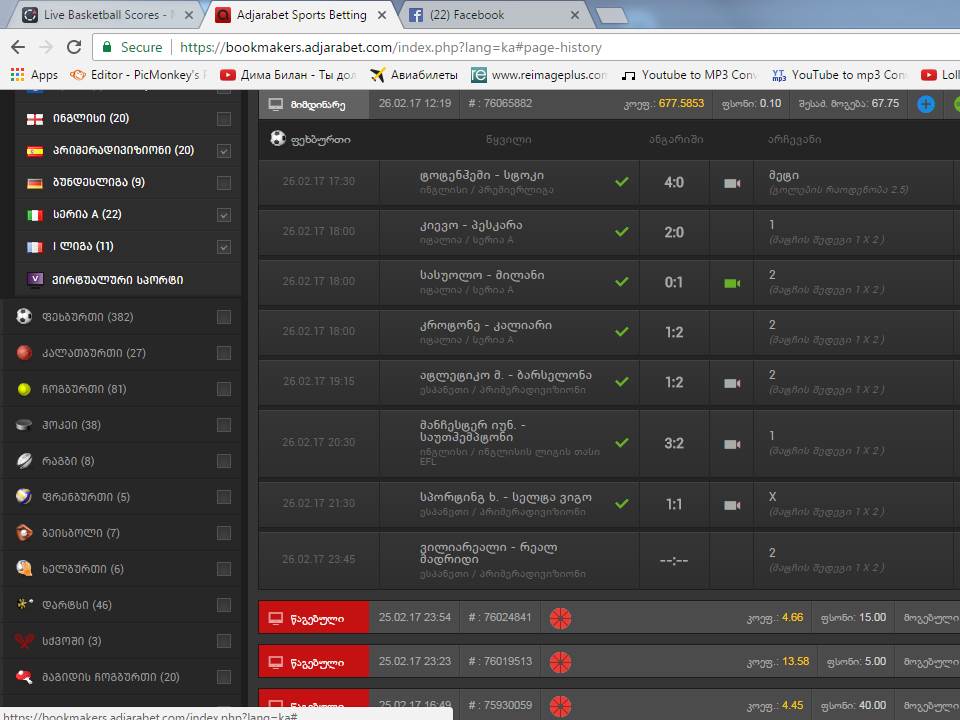This screenshot has height=720, width=960.
Task: Check the ბუნდესლიგა (9) checkbox
Action: click(x=224, y=183)
